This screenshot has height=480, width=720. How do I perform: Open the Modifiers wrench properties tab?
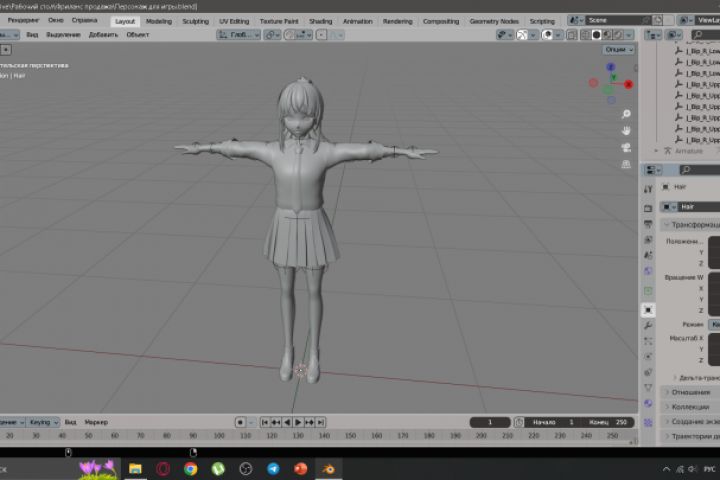[648, 326]
